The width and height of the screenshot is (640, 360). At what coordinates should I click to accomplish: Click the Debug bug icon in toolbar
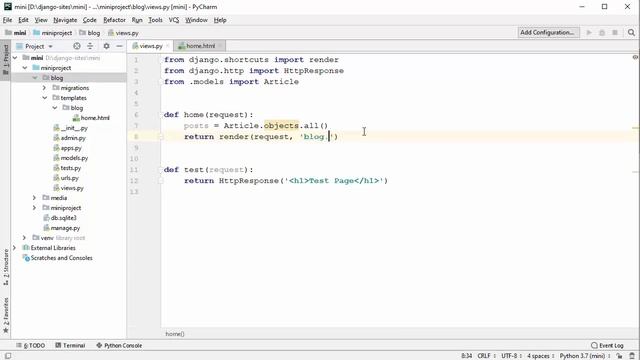pos(602,33)
